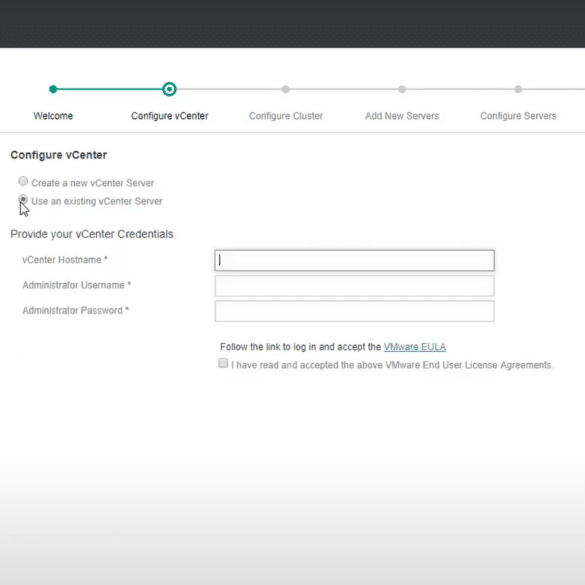Screen dimensions: 585x585
Task: Click the Administrator Username label
Action: [76, 285]
